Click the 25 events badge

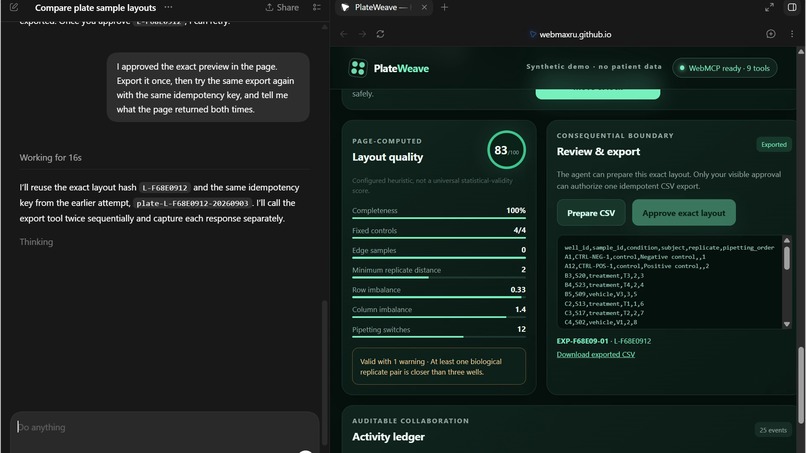(773, 430)
